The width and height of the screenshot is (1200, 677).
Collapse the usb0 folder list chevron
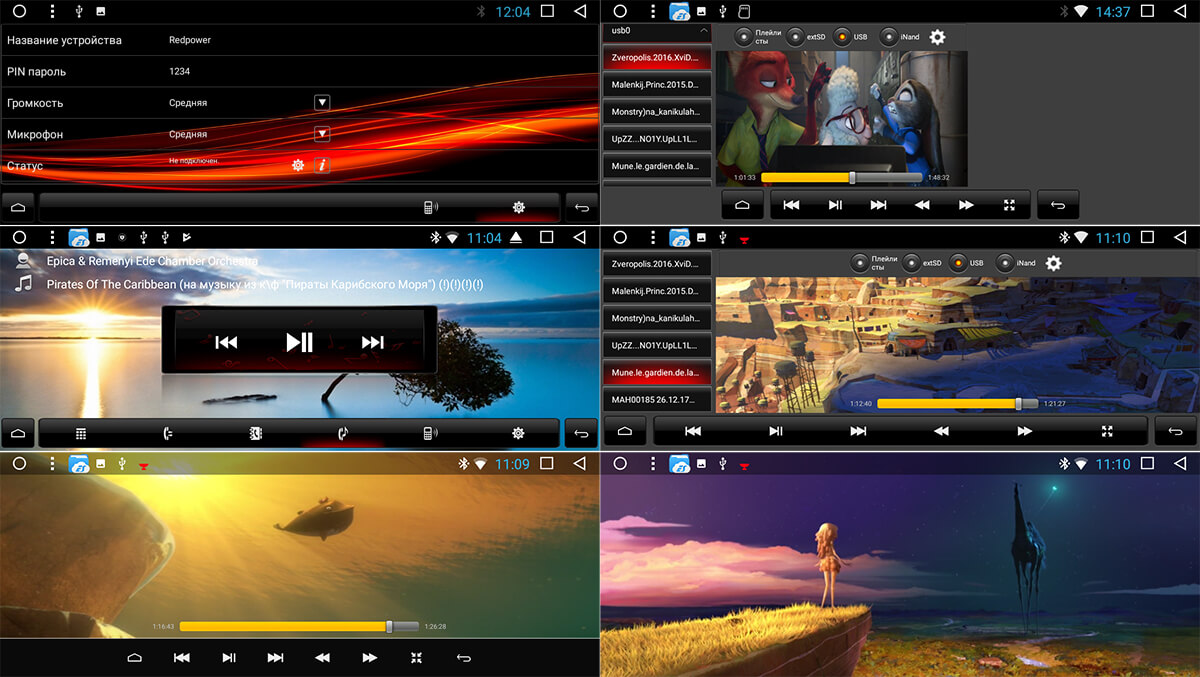pyautogui.click(x=703, y=31)
